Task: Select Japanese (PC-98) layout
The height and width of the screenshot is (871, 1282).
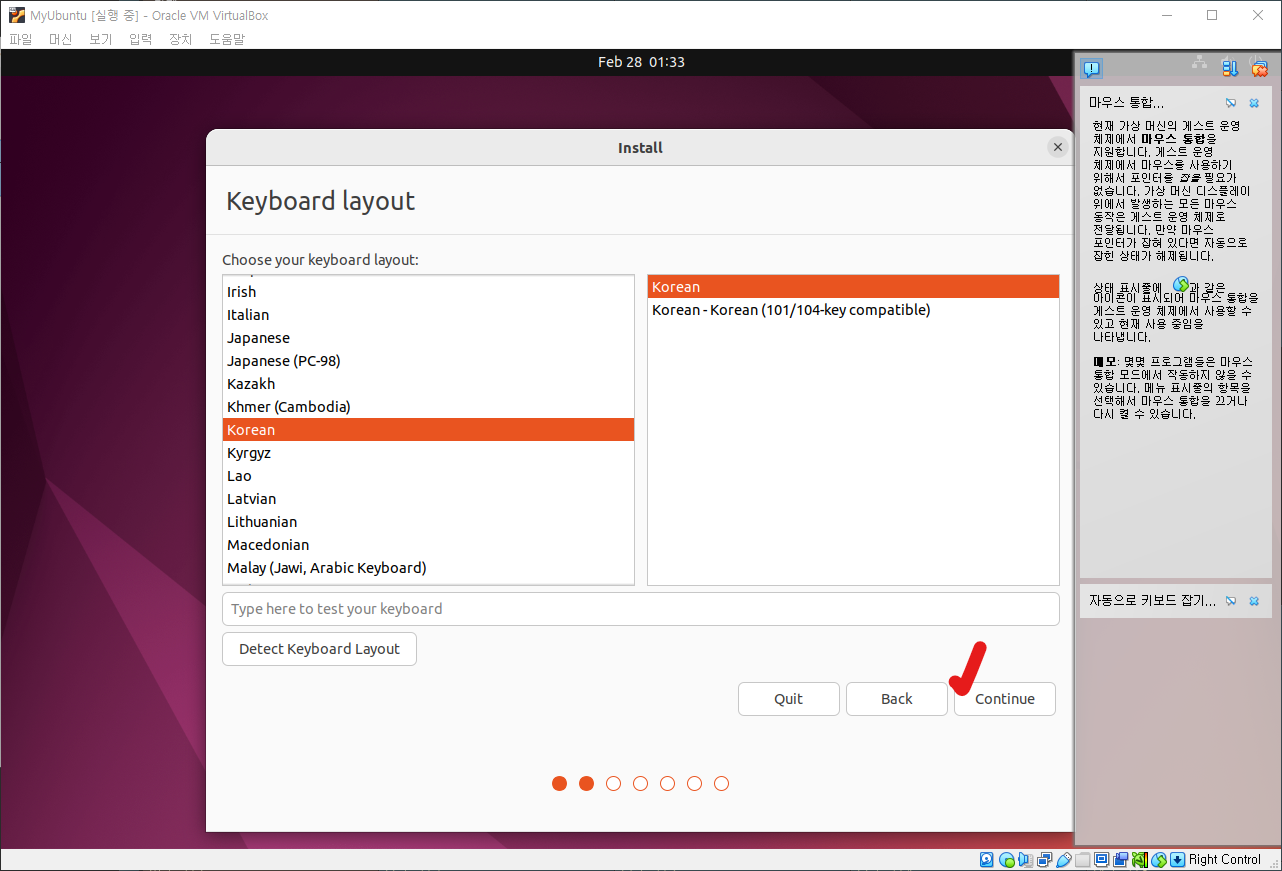Action: 428,361
